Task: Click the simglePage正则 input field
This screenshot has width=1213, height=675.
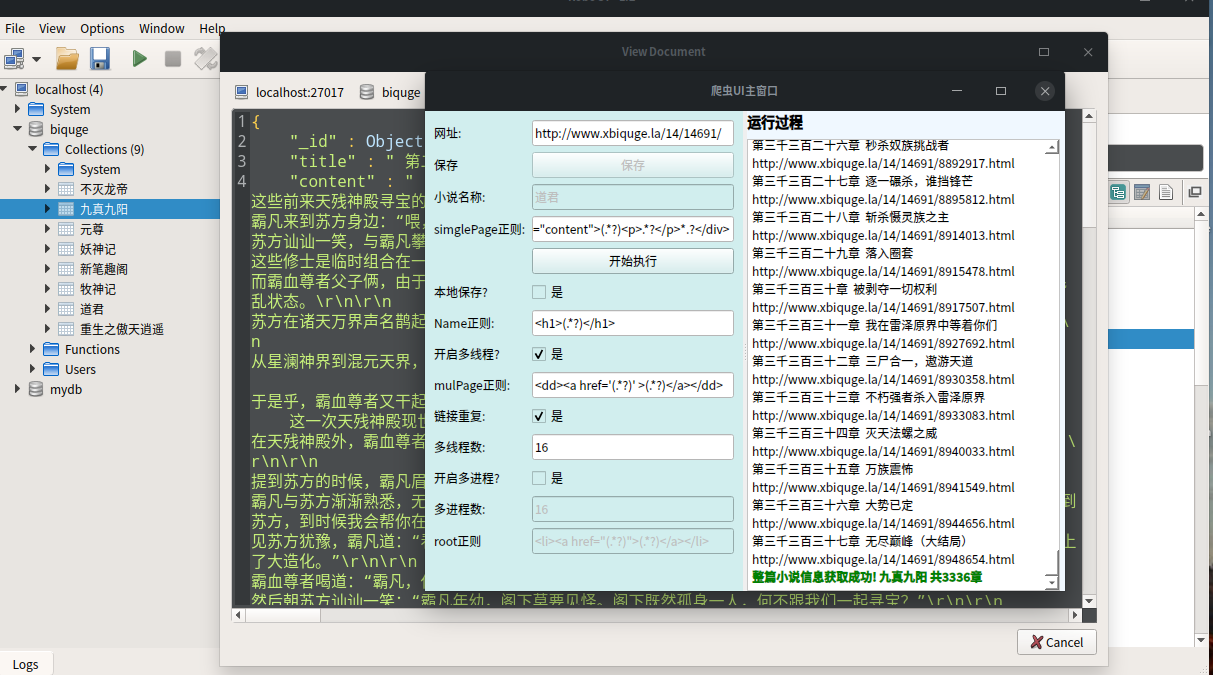Action: point(633,229)
